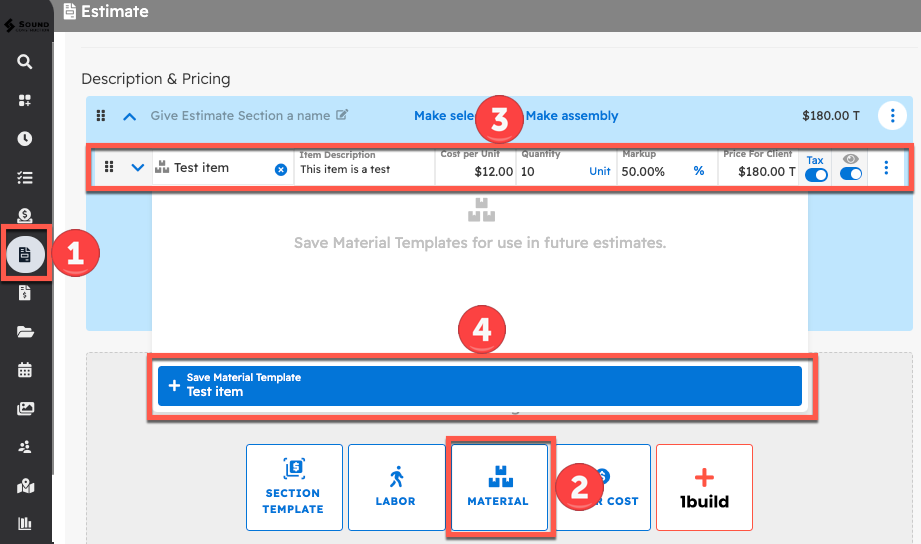This screenshot has height=544, width=921.
Task: Expand the Test item row chevron
Action: pyautogui.click(x=138, y=168)
